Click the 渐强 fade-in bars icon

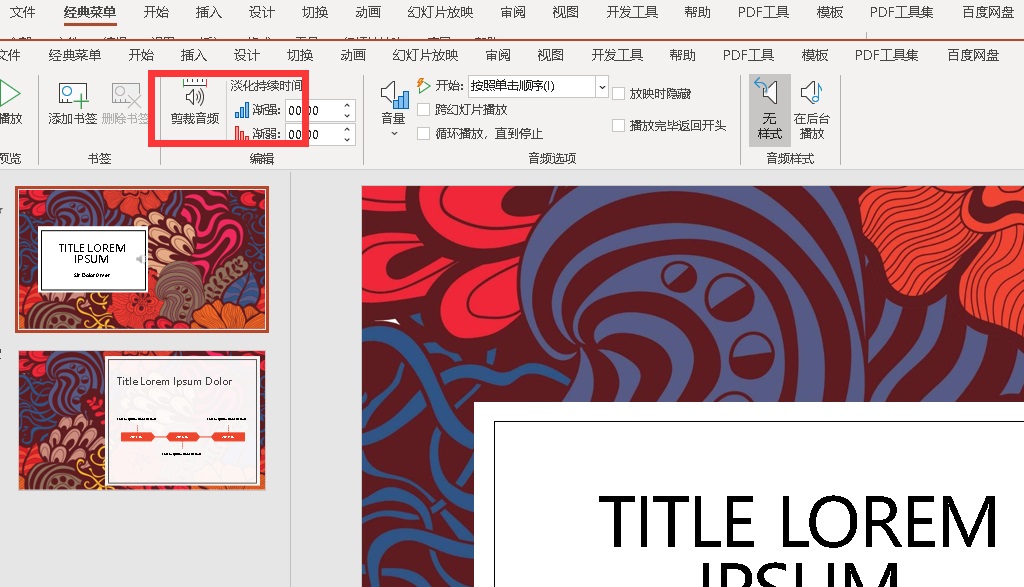pos(242,110)
